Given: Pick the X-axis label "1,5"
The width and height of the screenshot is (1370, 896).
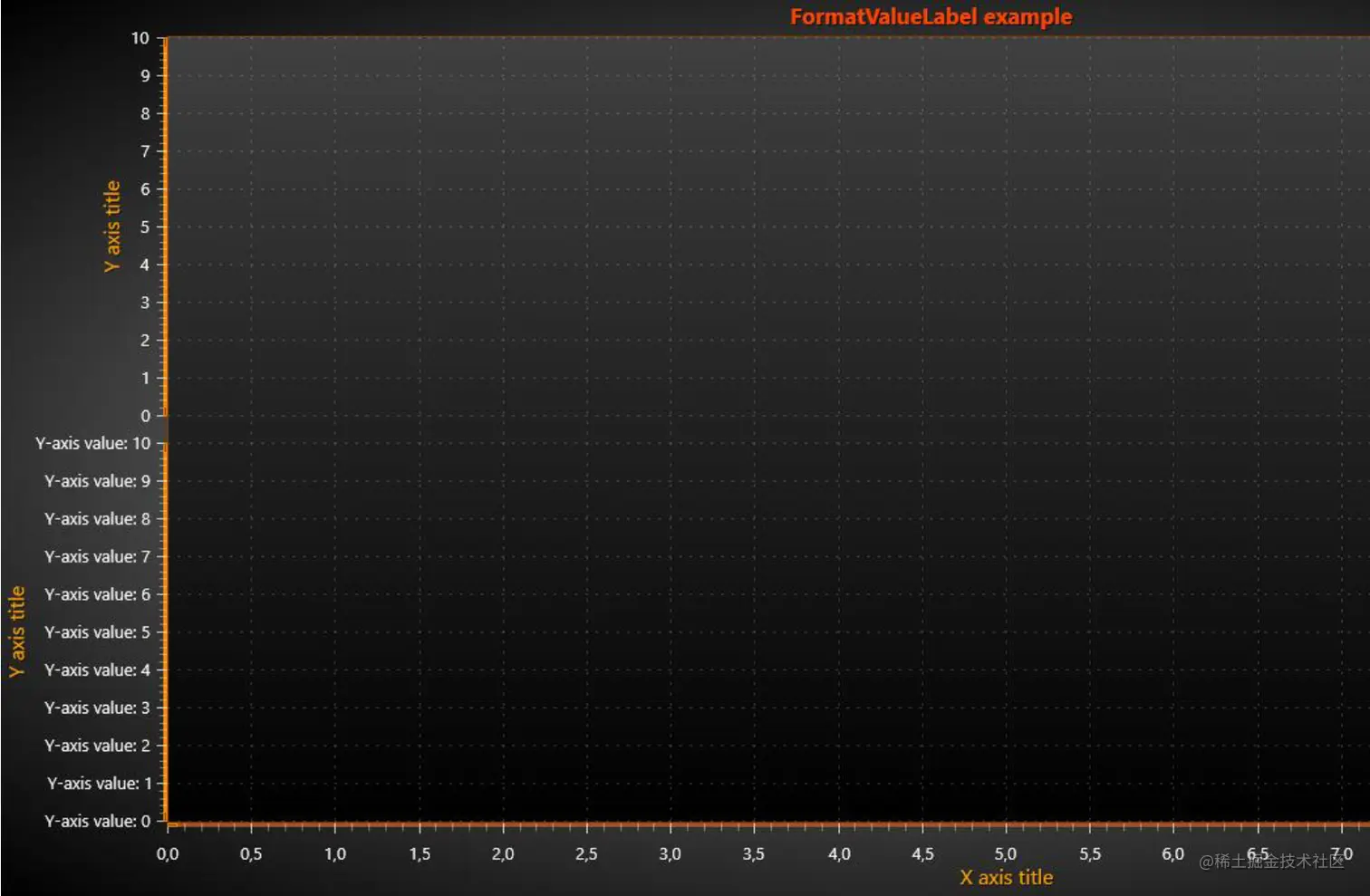Looking at the screenshot, I should pyautogui.click(x=420, y=854).
